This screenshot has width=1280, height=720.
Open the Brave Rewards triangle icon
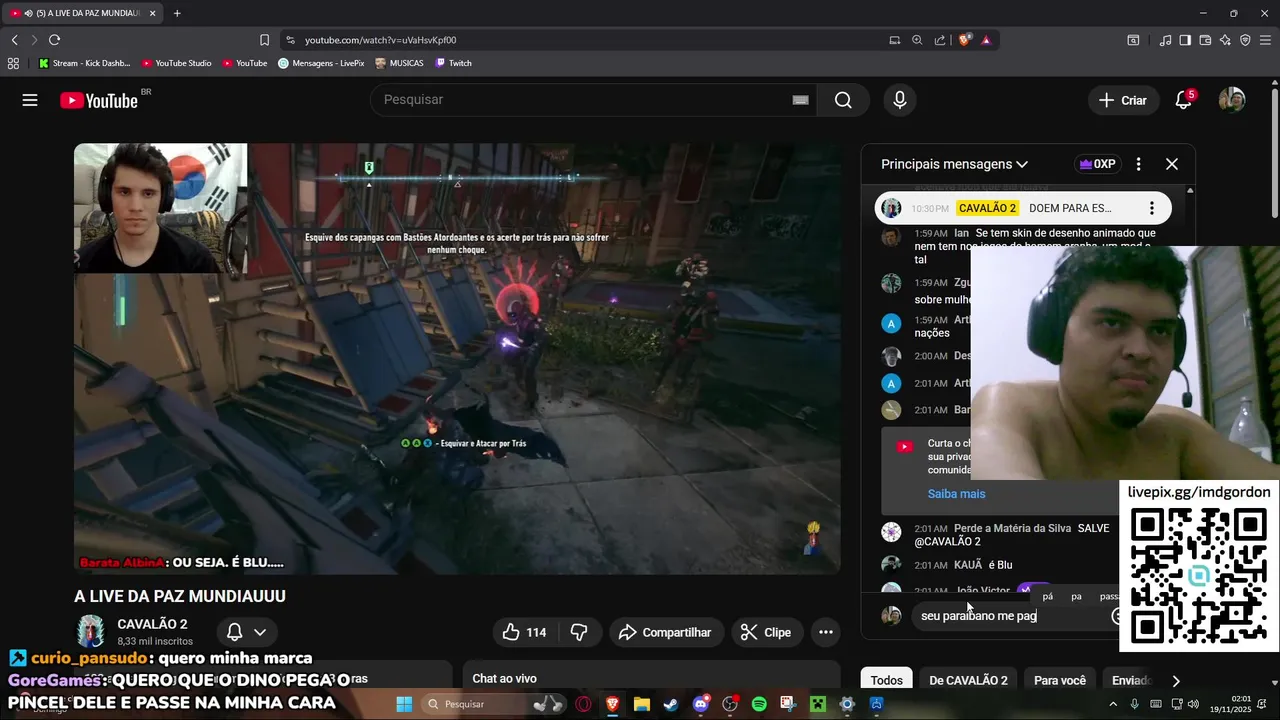pyautogui.click(x=986, y=40)
